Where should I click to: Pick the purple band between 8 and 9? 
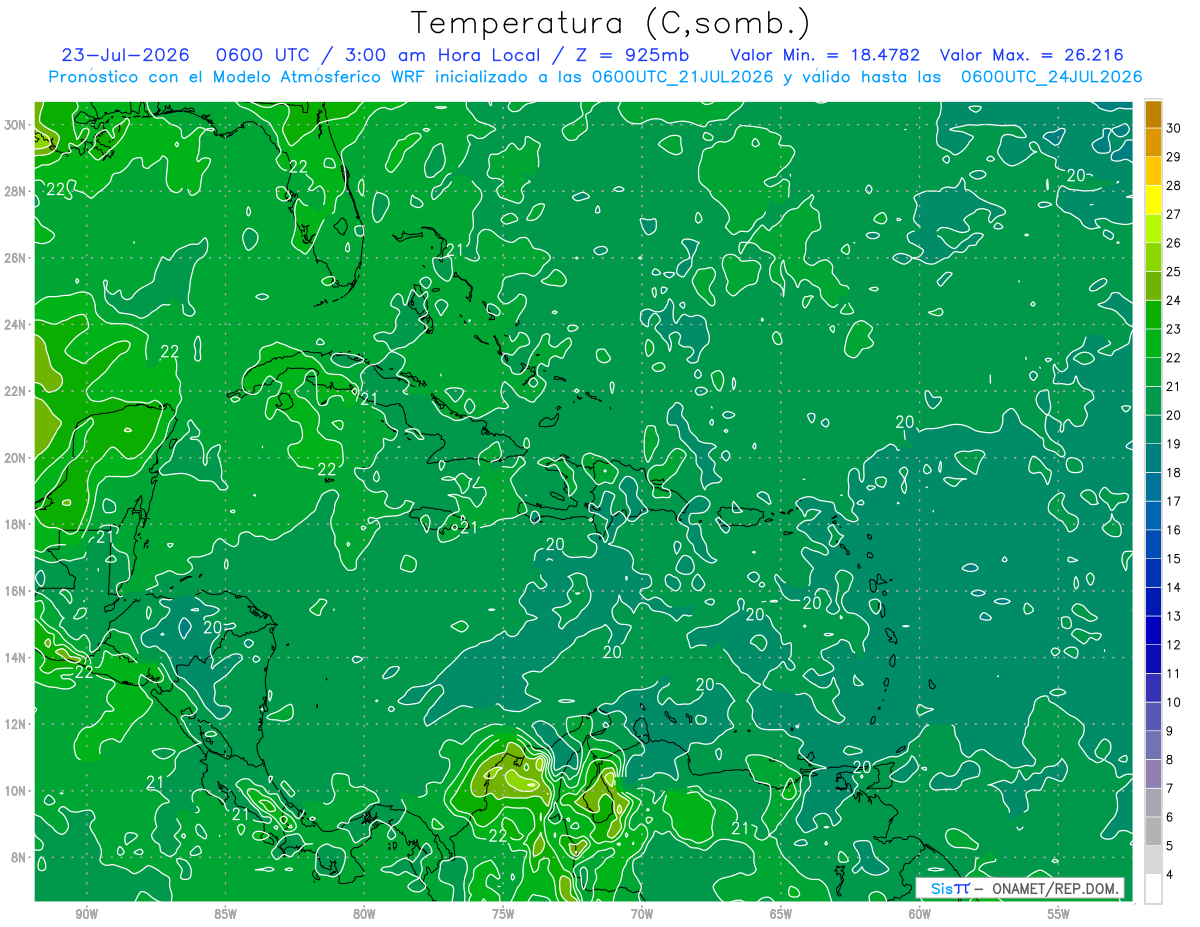[1153, 746]
